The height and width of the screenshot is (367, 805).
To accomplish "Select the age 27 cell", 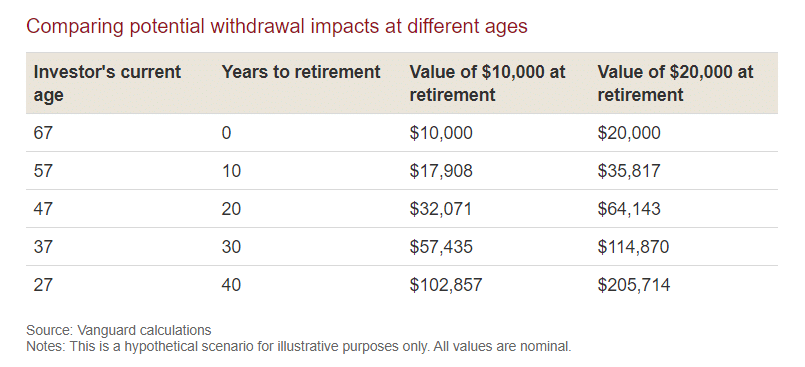I will pos(43,285).
